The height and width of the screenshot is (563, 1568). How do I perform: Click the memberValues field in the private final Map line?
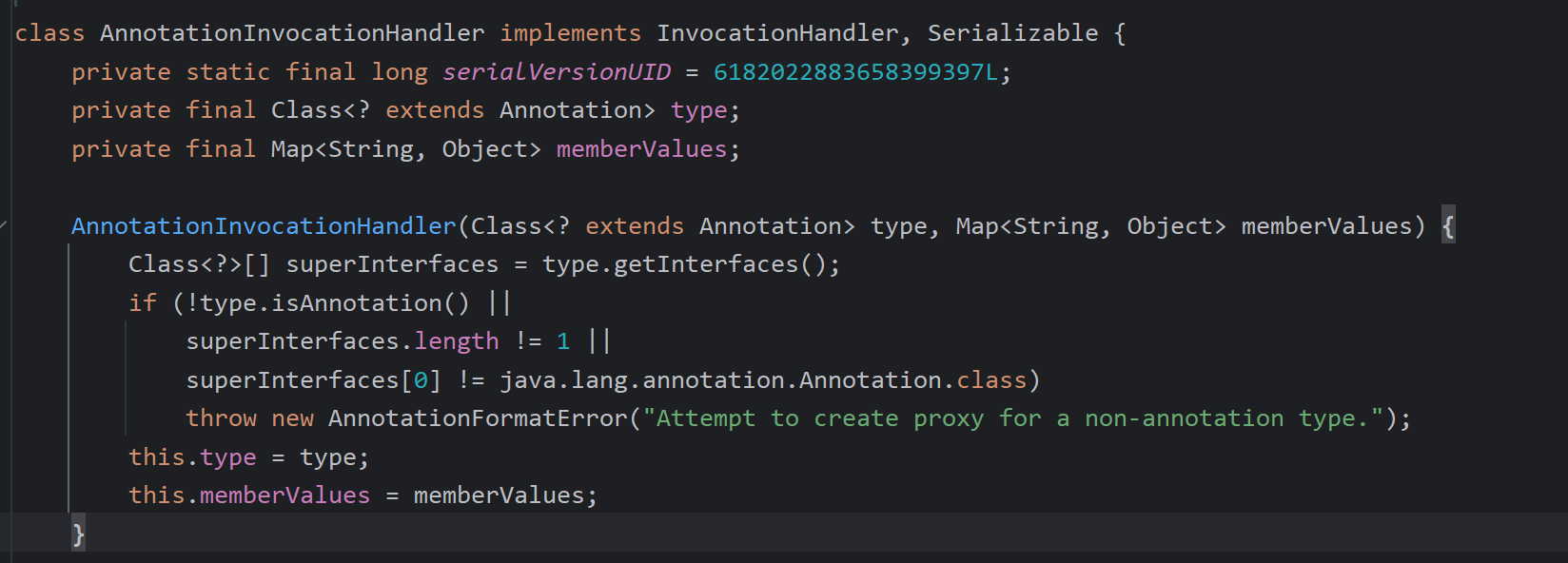click(642, 149)
